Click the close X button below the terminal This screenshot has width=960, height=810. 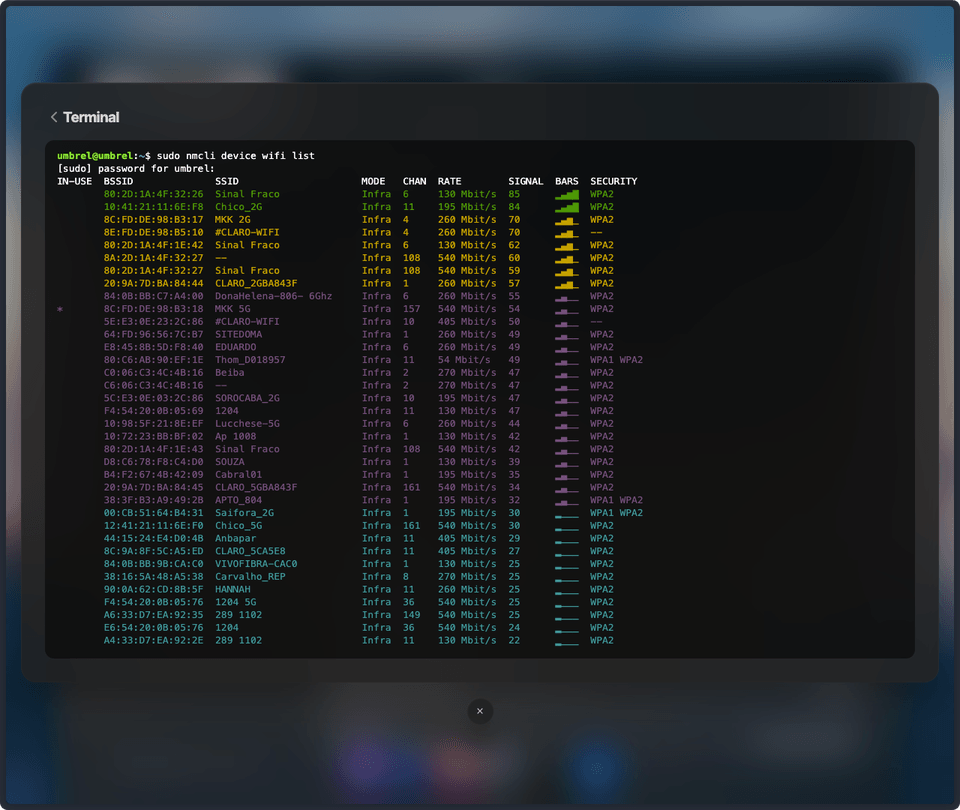pos(480,711)
